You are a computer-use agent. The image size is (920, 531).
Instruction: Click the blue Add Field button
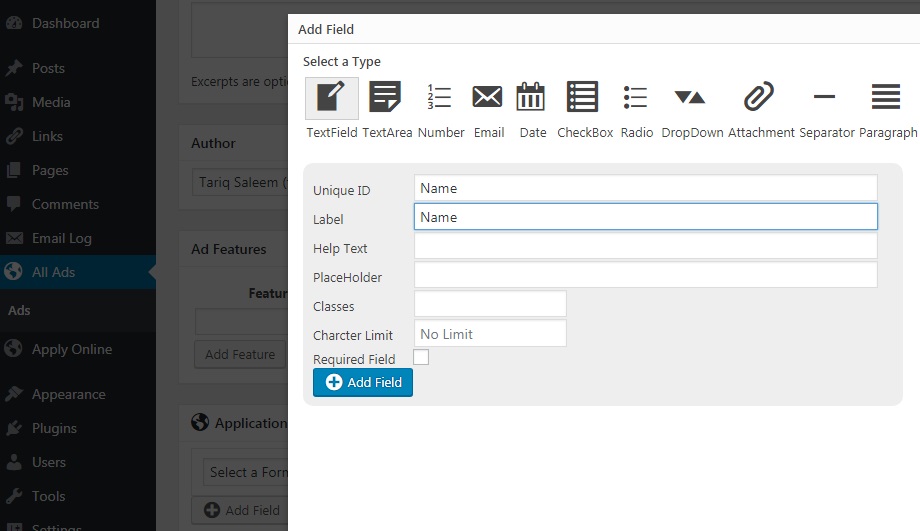(363, 382)
